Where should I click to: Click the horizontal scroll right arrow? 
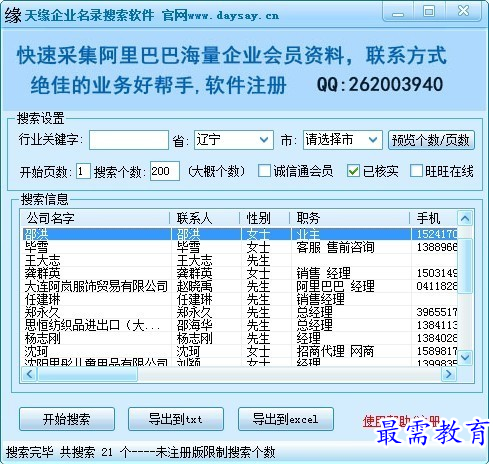(449, 374)
